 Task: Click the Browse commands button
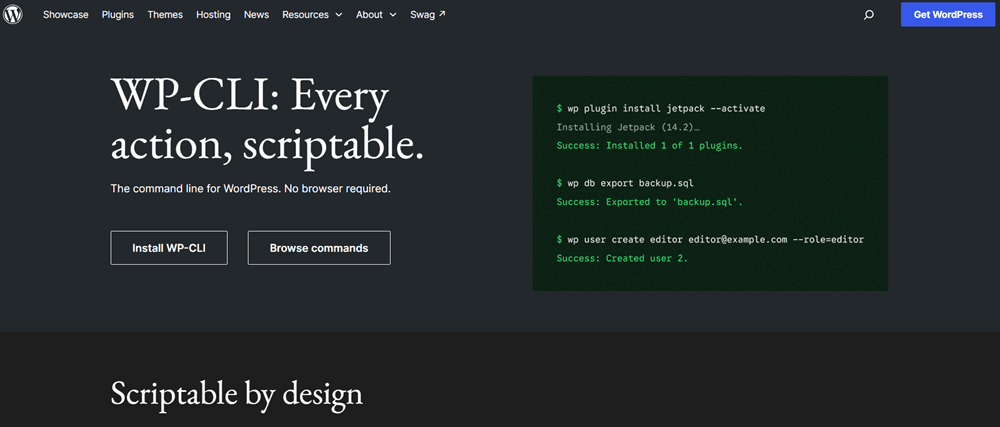tap(319, 248)
